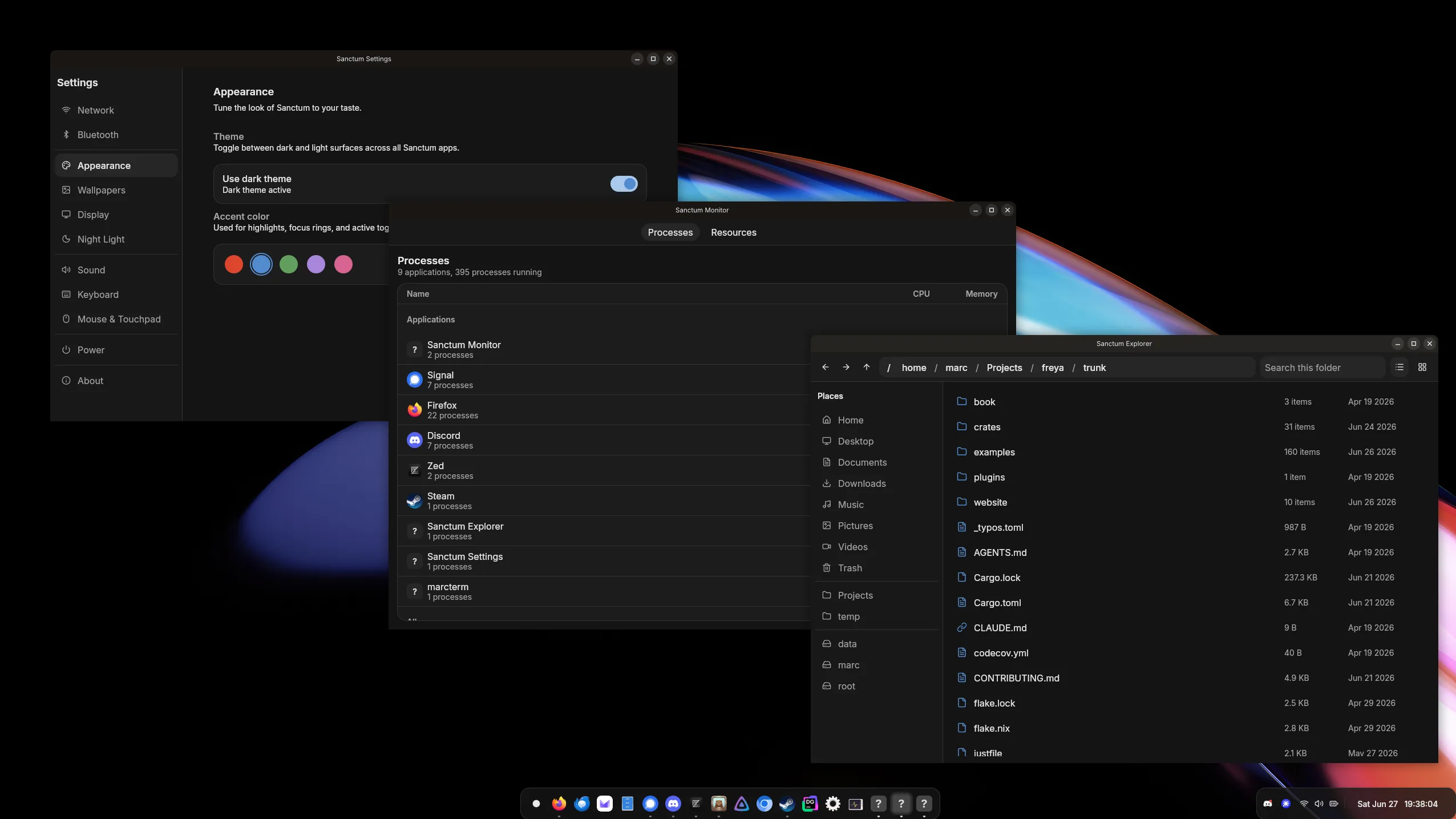Open Sound settings

116,270
